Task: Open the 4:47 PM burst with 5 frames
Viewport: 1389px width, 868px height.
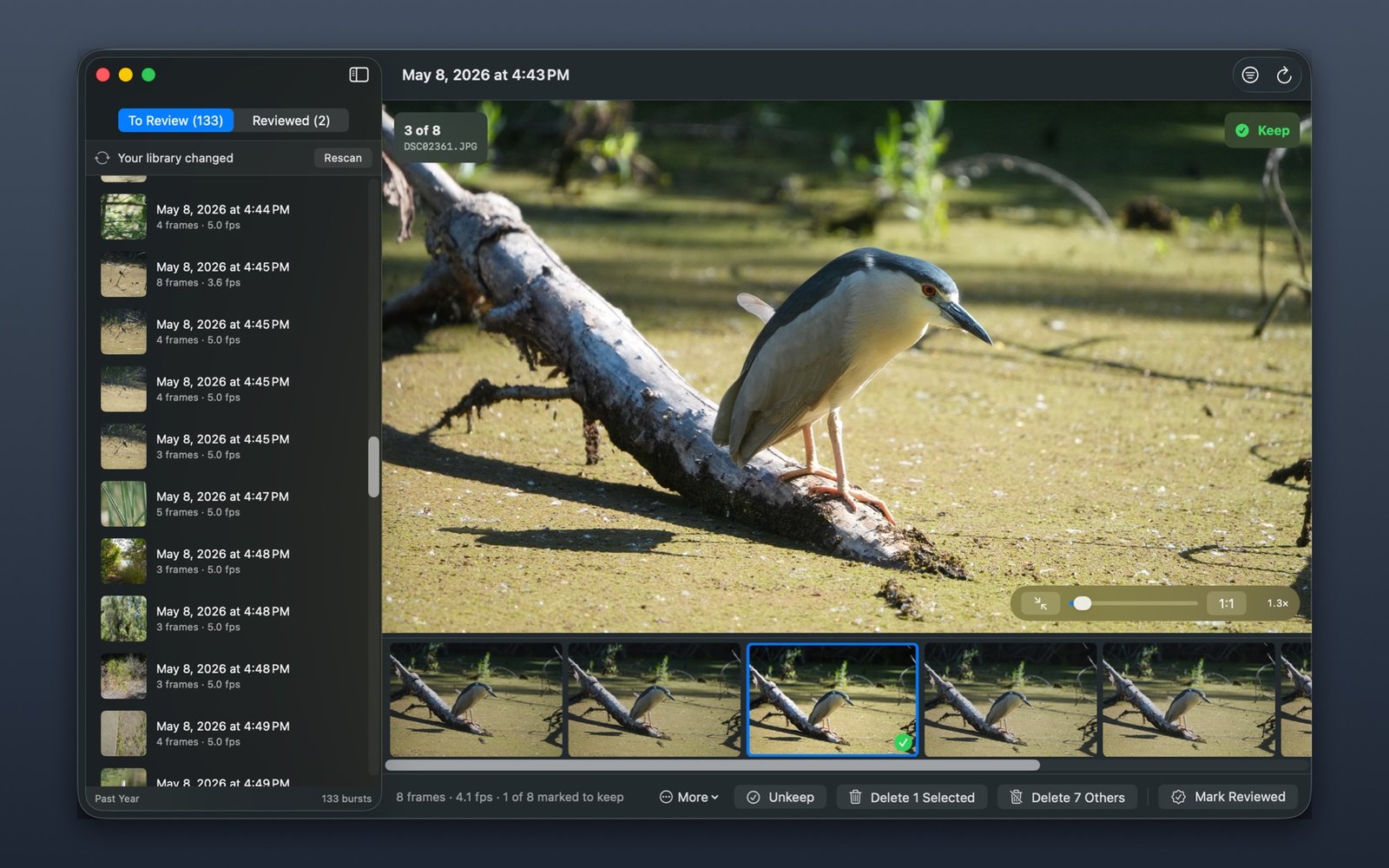Action: coord(233,504)
